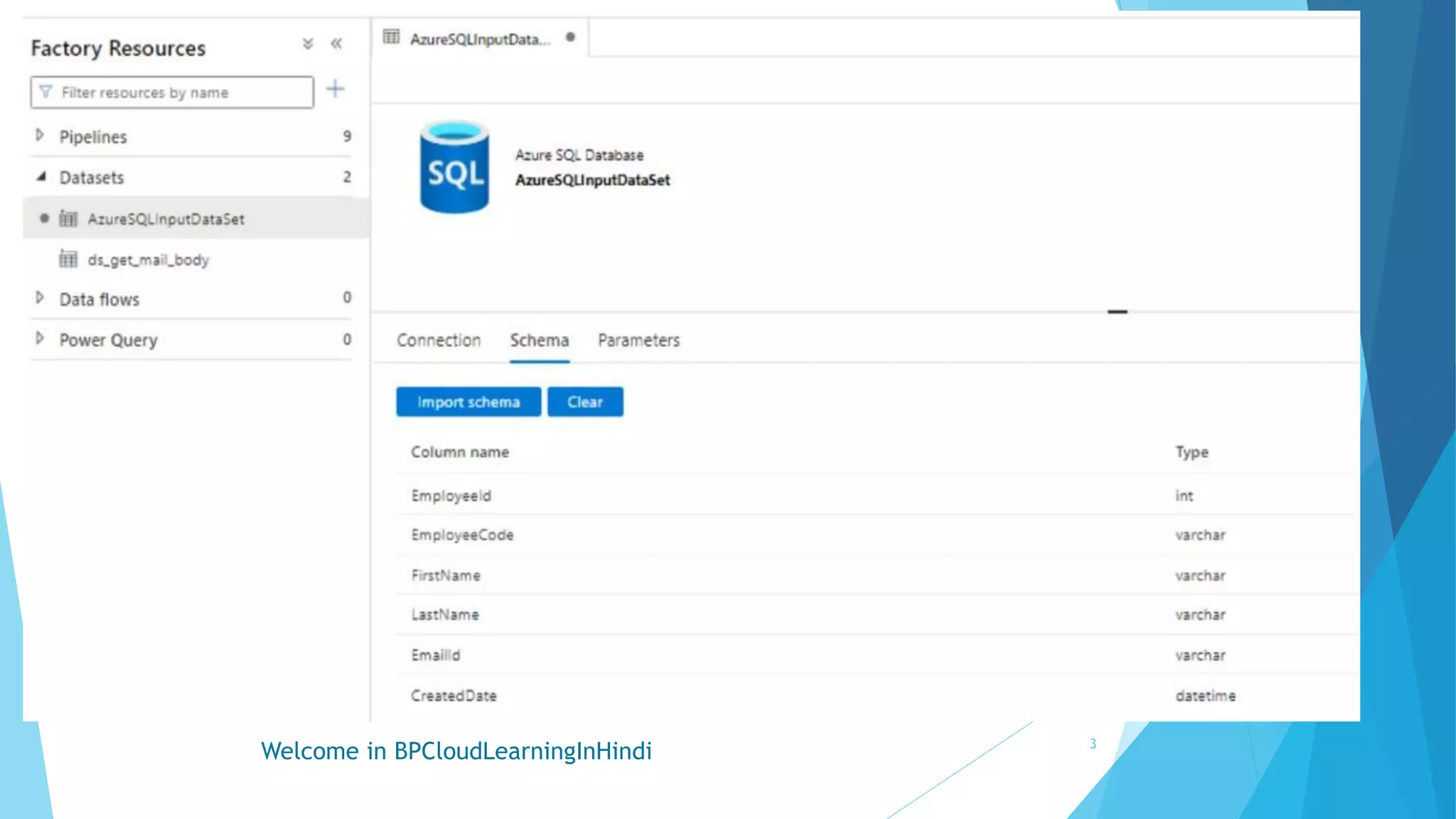This screenshot has height=819, width=1456.
Task: Select AzureSQLInputDataSet in the tree
Action: (196, 219)
